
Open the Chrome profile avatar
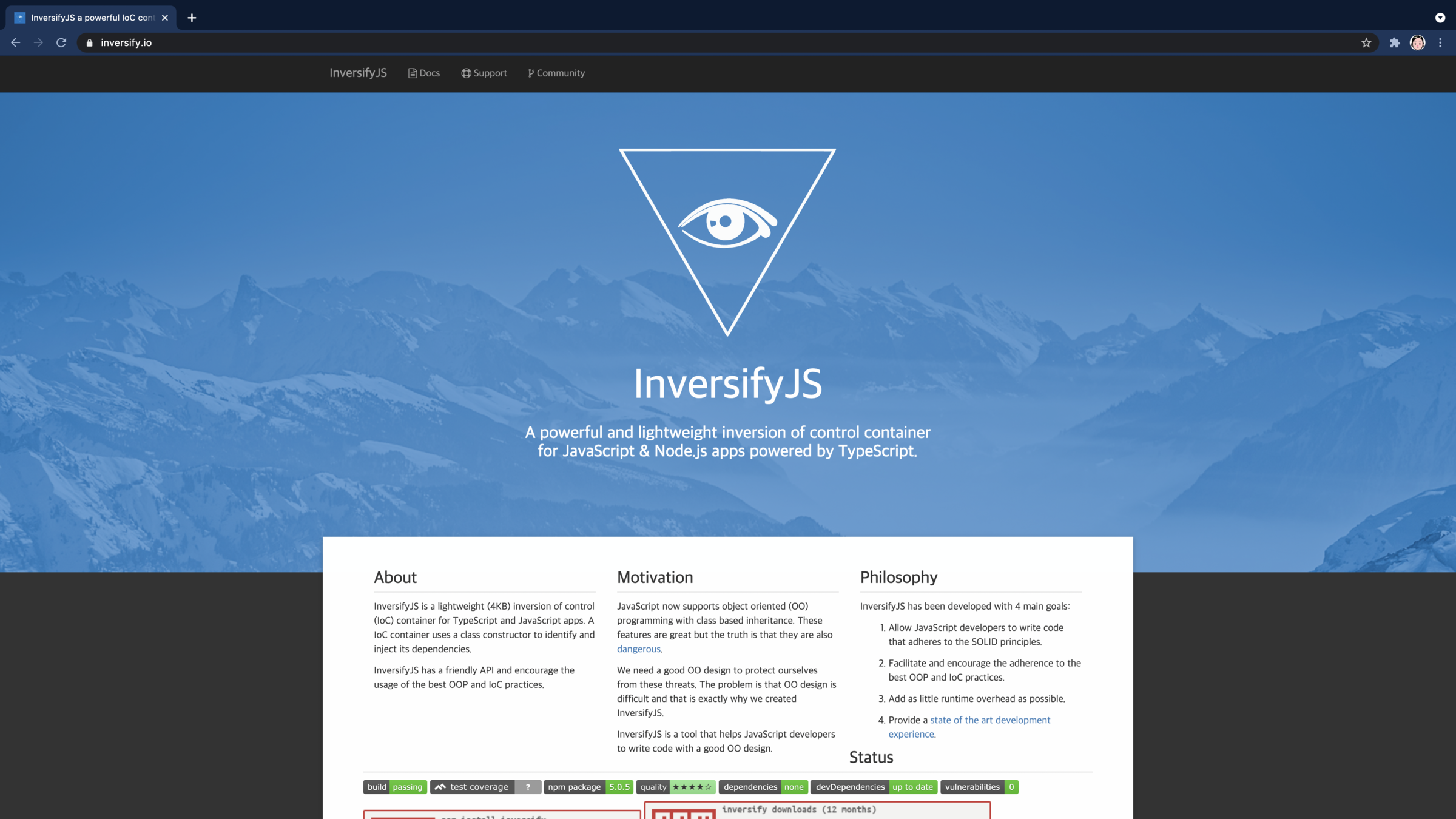1418,42
